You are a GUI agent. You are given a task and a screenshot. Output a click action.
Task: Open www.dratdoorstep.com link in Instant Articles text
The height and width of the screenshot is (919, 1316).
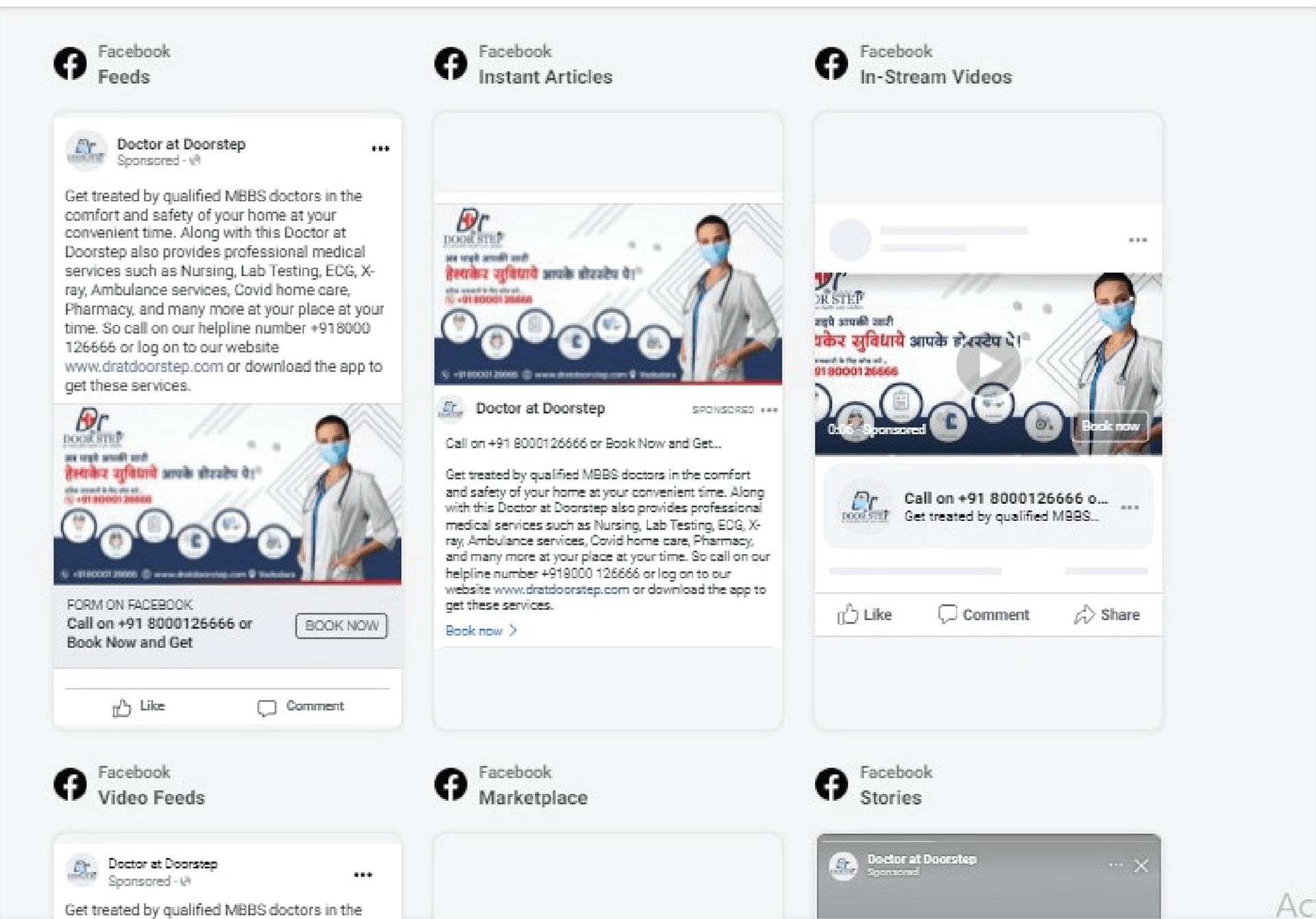click(x=561, y=589)
